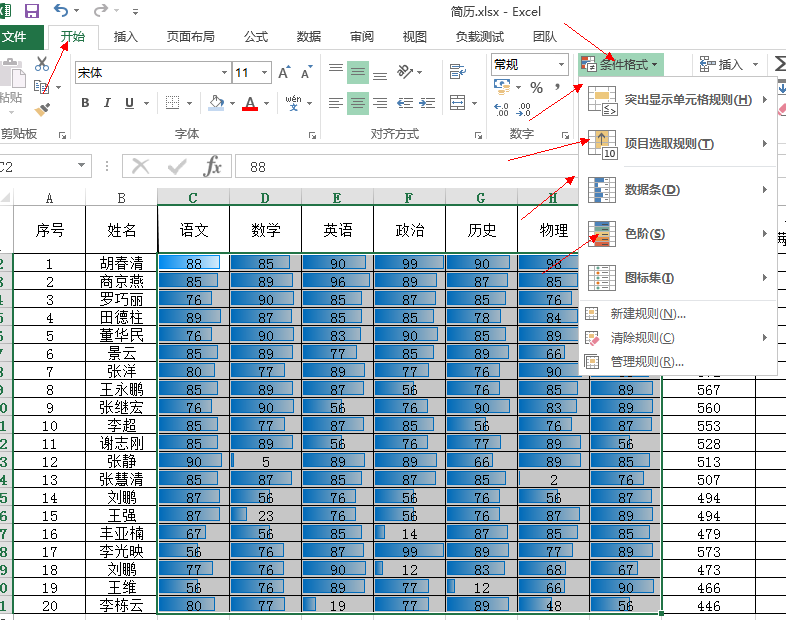Open the 条件格式 conditional formatting dropdown
The image size is (786, 620).
[621, 64]
